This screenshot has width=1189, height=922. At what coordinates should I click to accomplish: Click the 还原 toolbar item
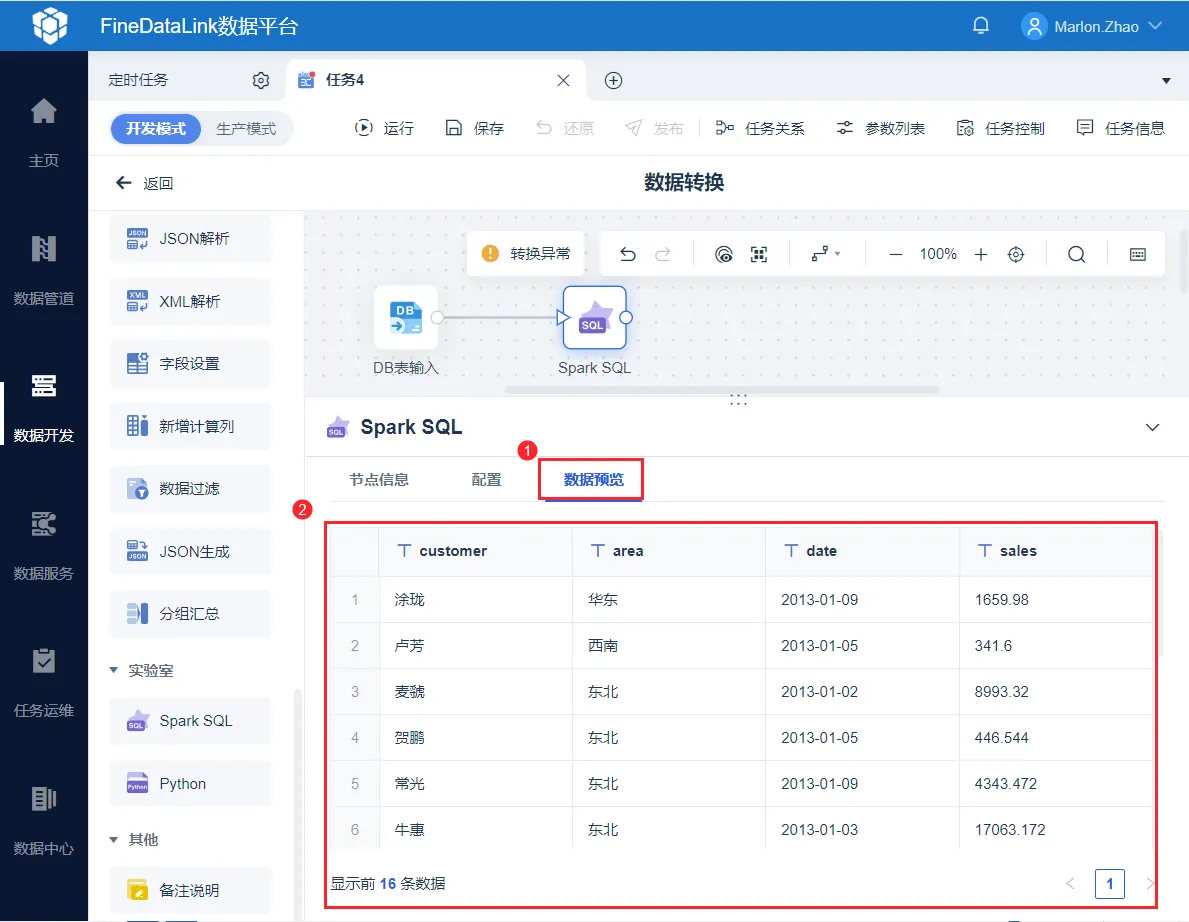[565, 128]
